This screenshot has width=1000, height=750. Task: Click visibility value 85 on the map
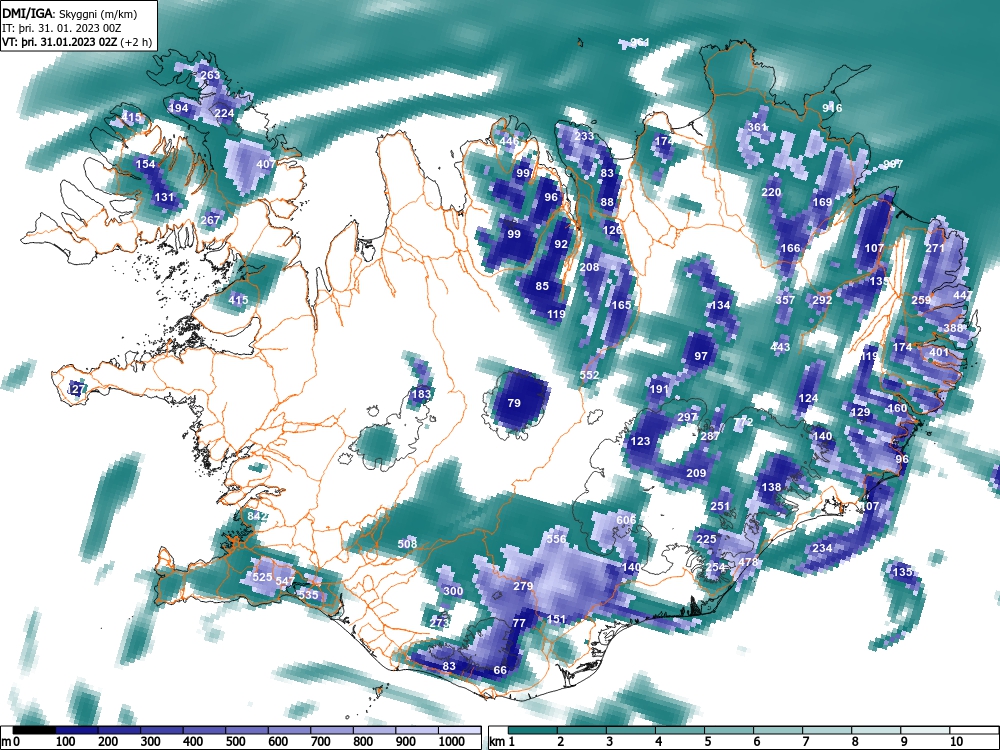pos(542,286)
